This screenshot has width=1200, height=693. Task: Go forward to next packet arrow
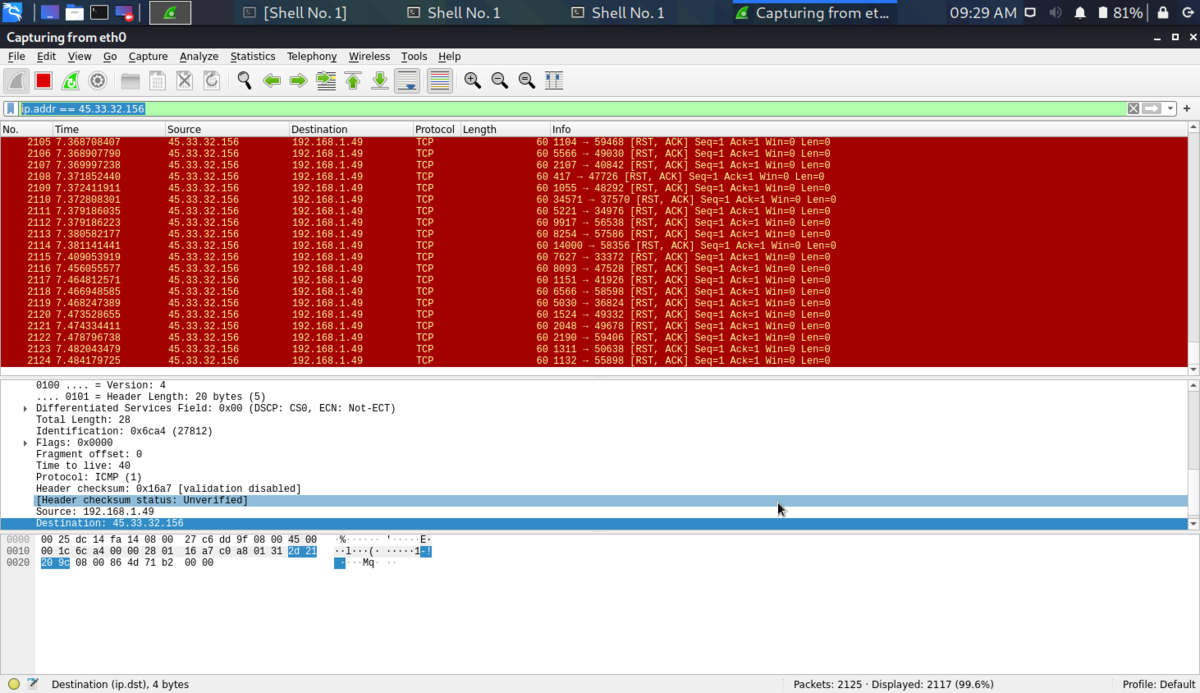click(x=298, y=81)
